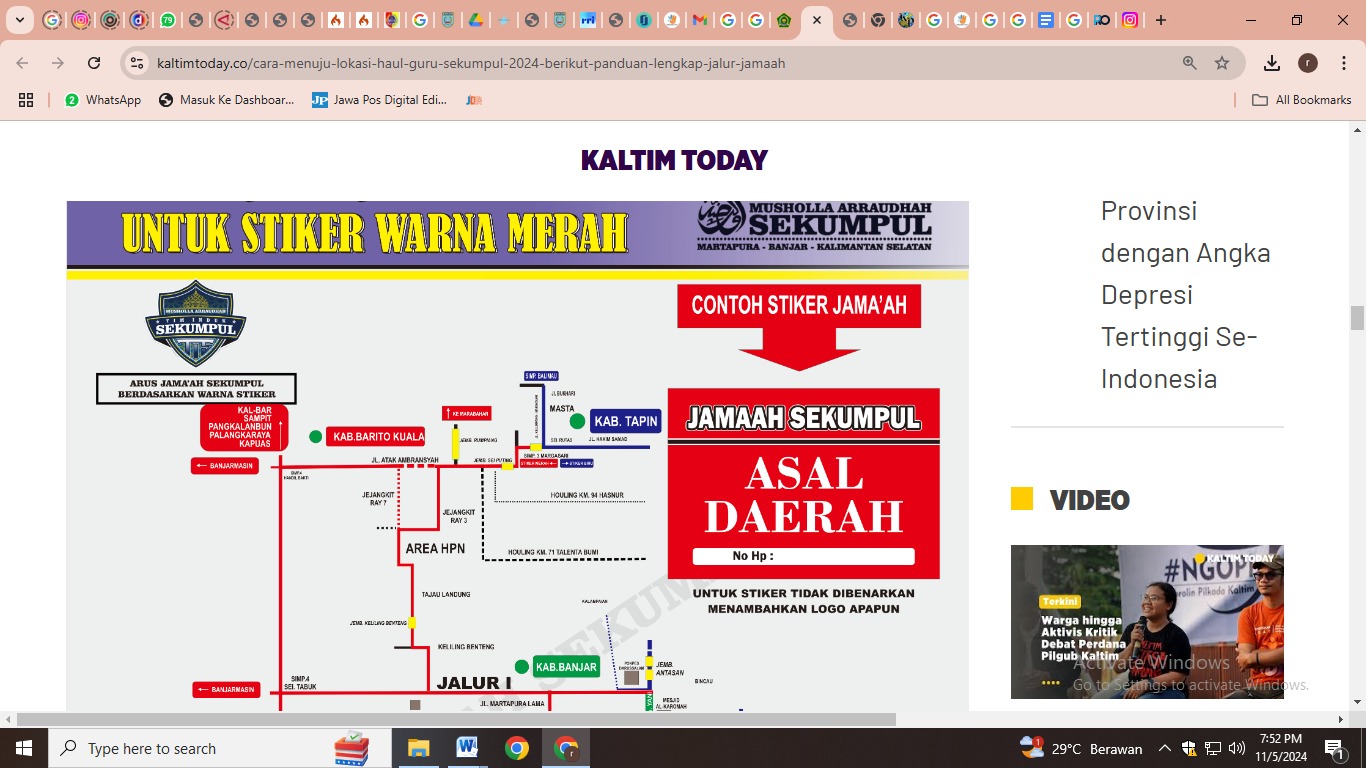Image resolution: width=1366 pixels, height=768 pixels.
Task: Click the taskbar search box
Action: tap(220, 748)
